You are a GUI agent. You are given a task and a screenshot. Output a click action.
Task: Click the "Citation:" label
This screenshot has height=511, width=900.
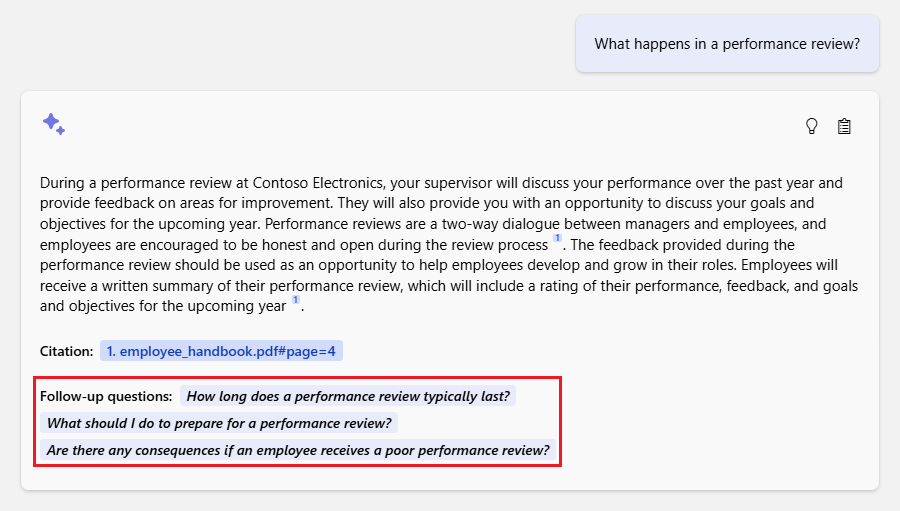[66, 351]
